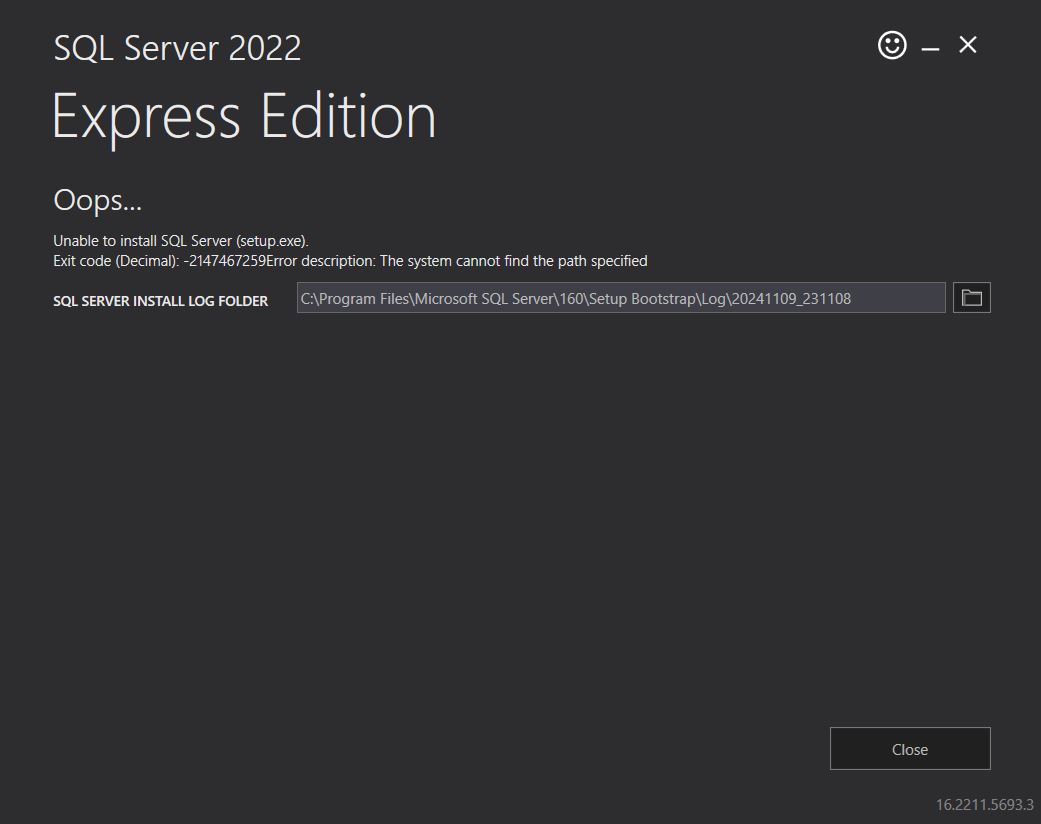Click the exit code error description text

coord(352,260)
